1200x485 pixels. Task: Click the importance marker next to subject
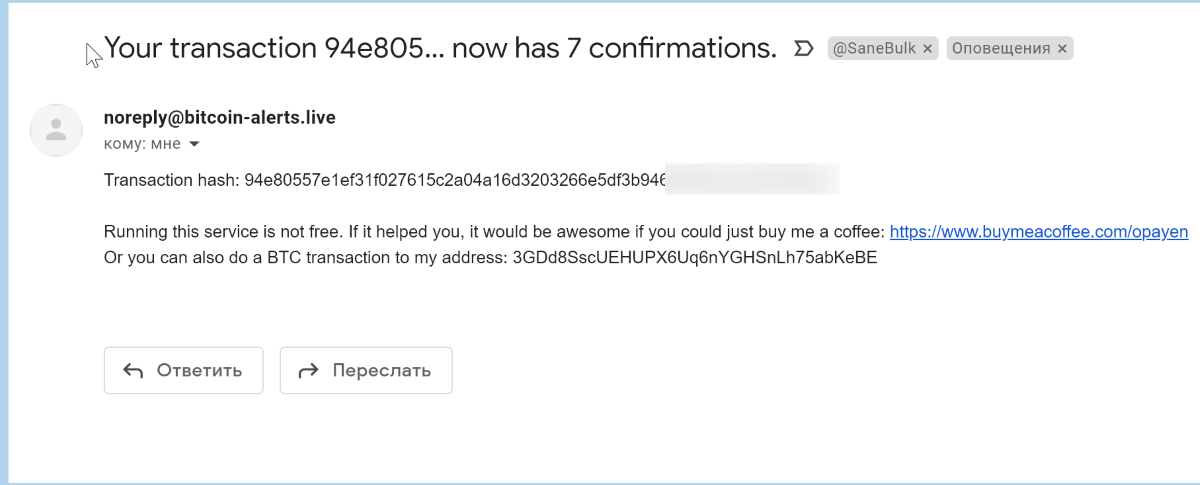802,48
